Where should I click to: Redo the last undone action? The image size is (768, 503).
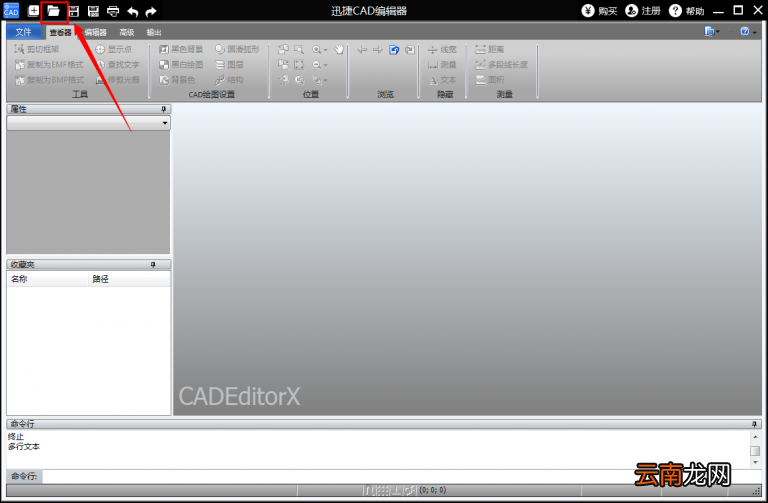[x=151, y=11]
